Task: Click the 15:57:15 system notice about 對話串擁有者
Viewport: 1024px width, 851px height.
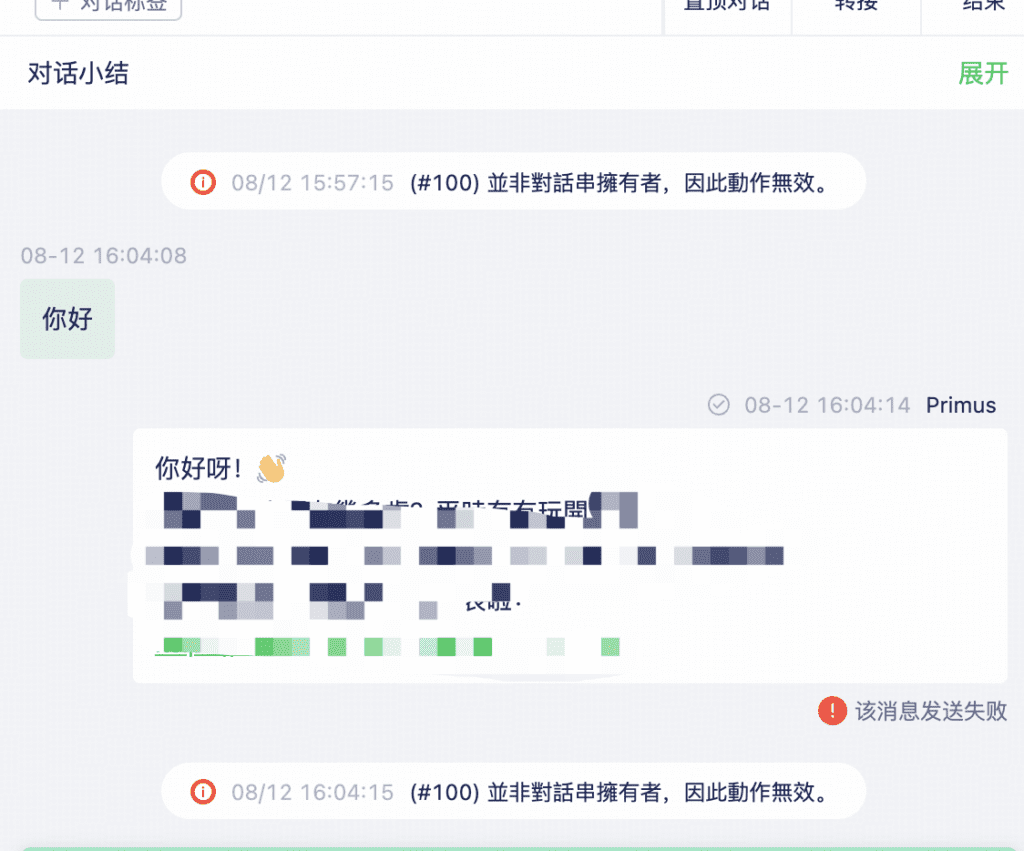Action: point(513,182)
